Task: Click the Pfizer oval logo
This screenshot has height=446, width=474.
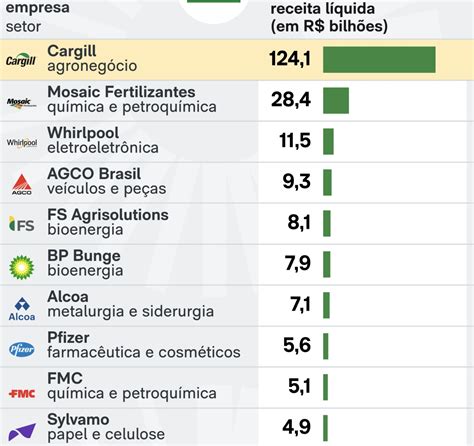Action: 22,349
